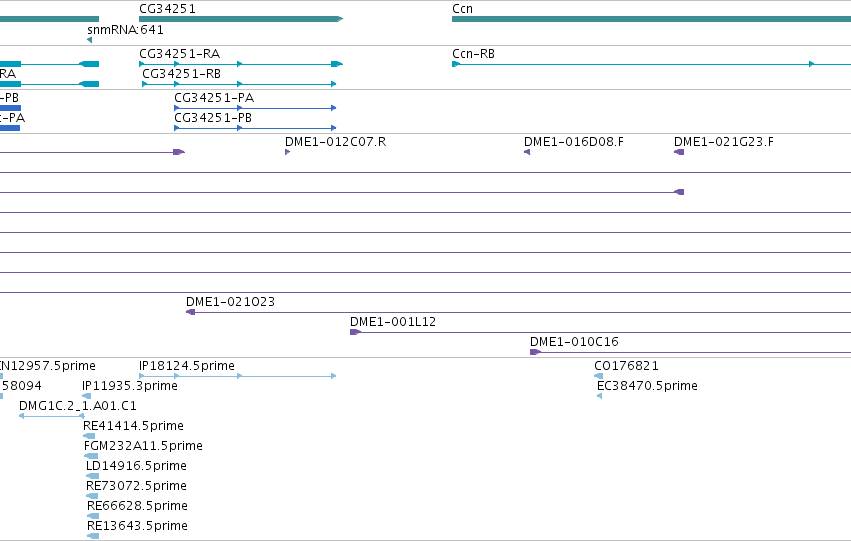The height and width of the screenshot is (541, 851).
Task: Click the DME1-010C16 clone start arrow
Action: [536, 352]
